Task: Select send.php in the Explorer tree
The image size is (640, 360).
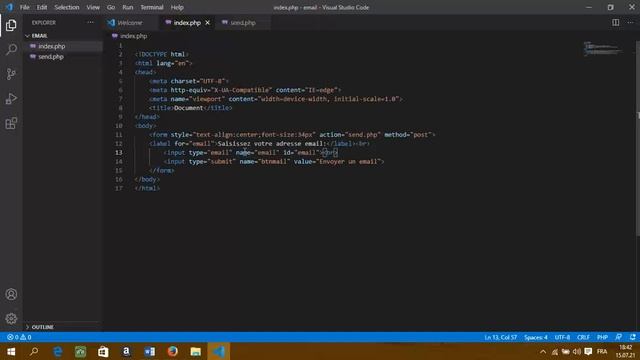Action: 51,57
